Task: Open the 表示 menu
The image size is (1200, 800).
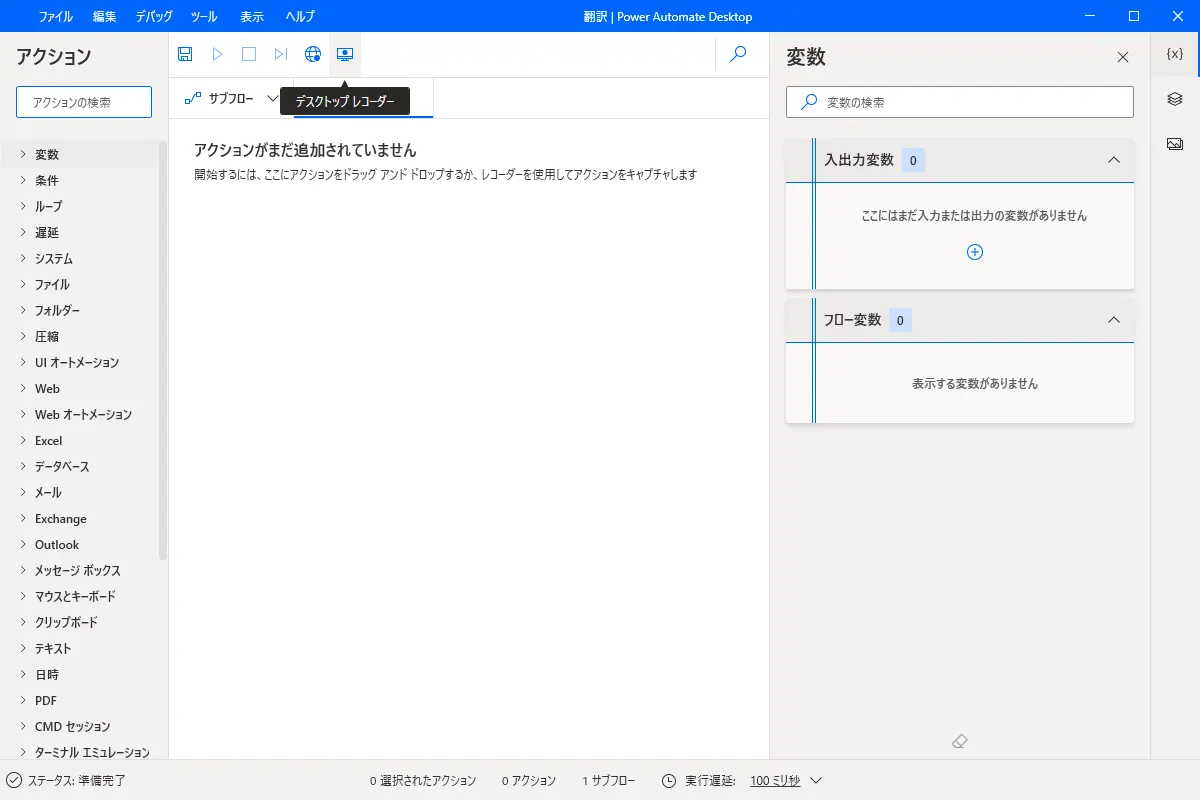Action: click(x=252, y=16)
